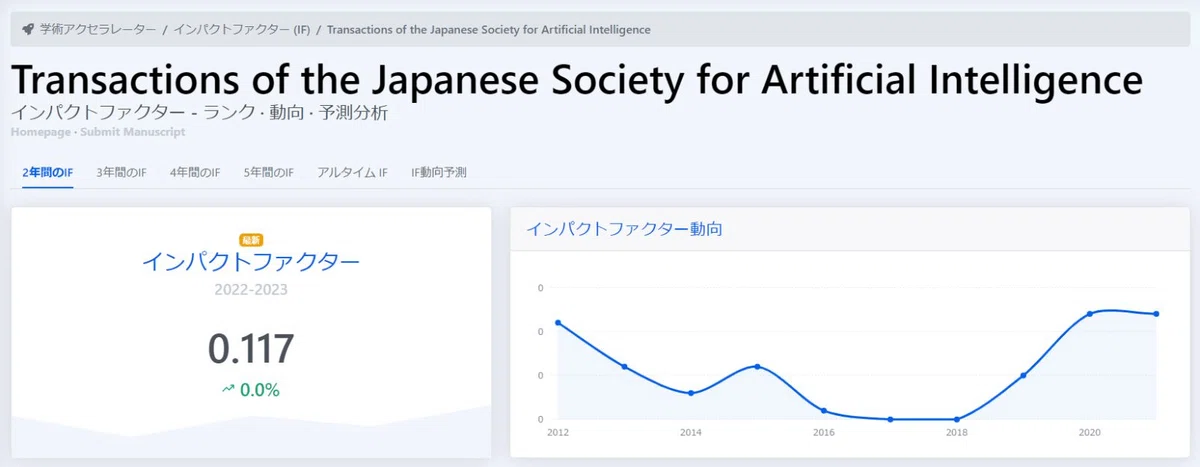Click the main journal title heading
This screenshot has height=467, width=1200.
click(577, 79)
